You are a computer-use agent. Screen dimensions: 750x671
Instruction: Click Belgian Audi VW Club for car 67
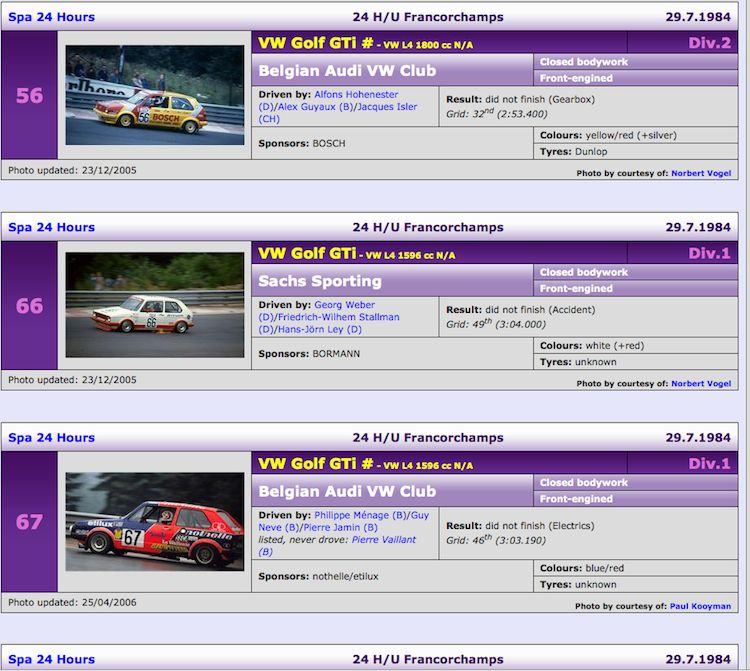click(347, 492)
